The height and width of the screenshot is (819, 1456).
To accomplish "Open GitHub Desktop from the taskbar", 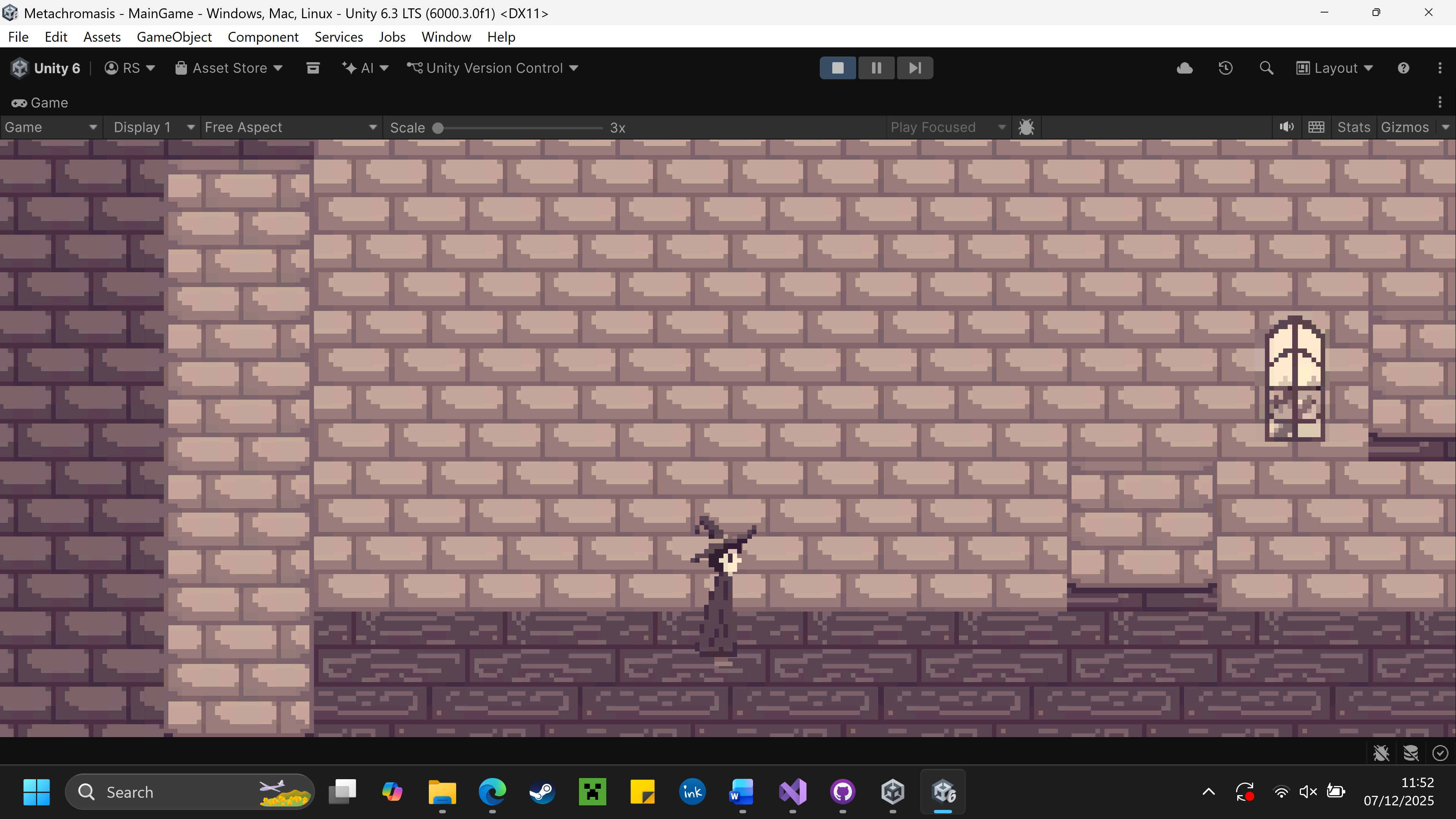I will [842, 791].
